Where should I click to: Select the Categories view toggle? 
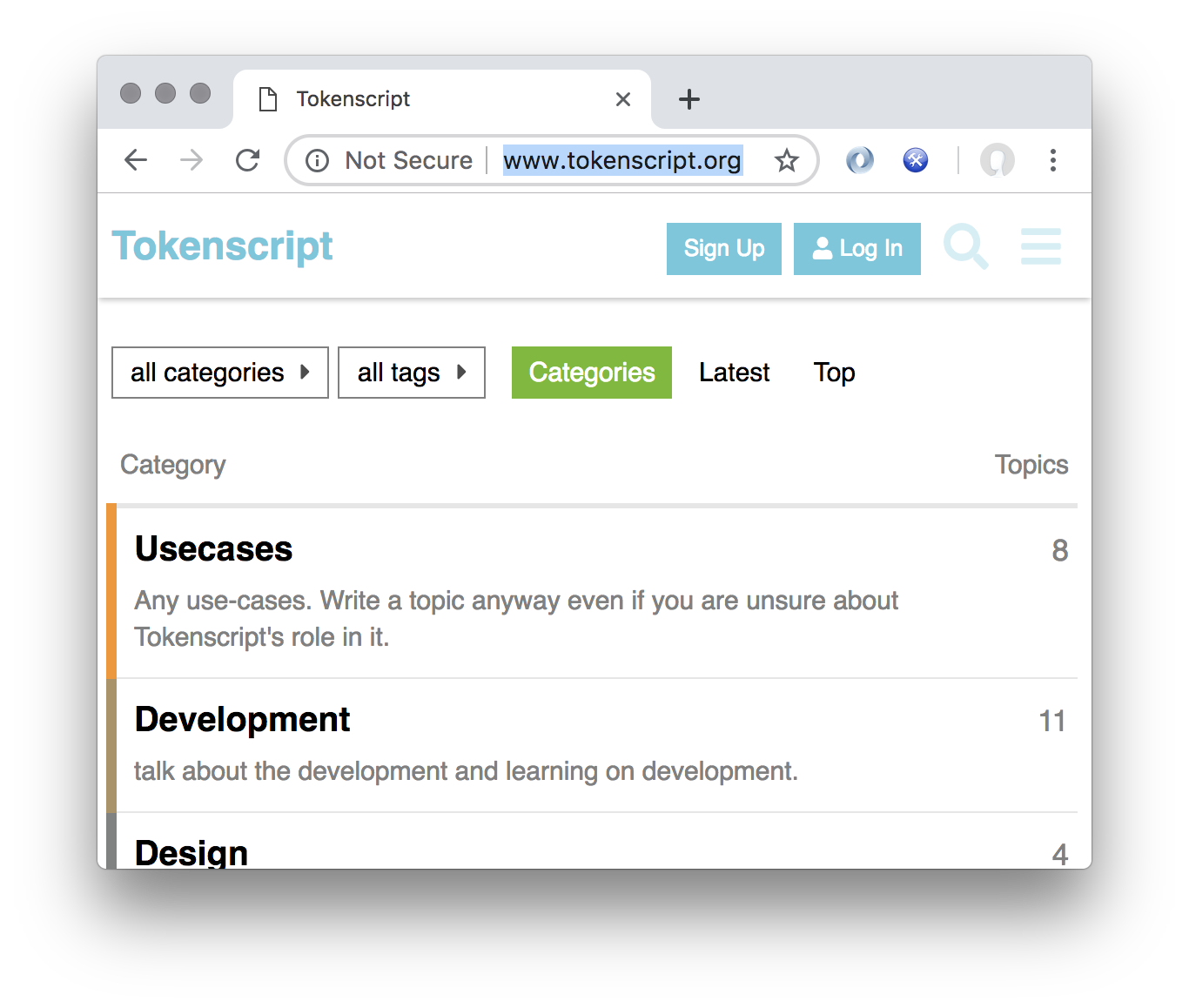(x=592, y=373)
